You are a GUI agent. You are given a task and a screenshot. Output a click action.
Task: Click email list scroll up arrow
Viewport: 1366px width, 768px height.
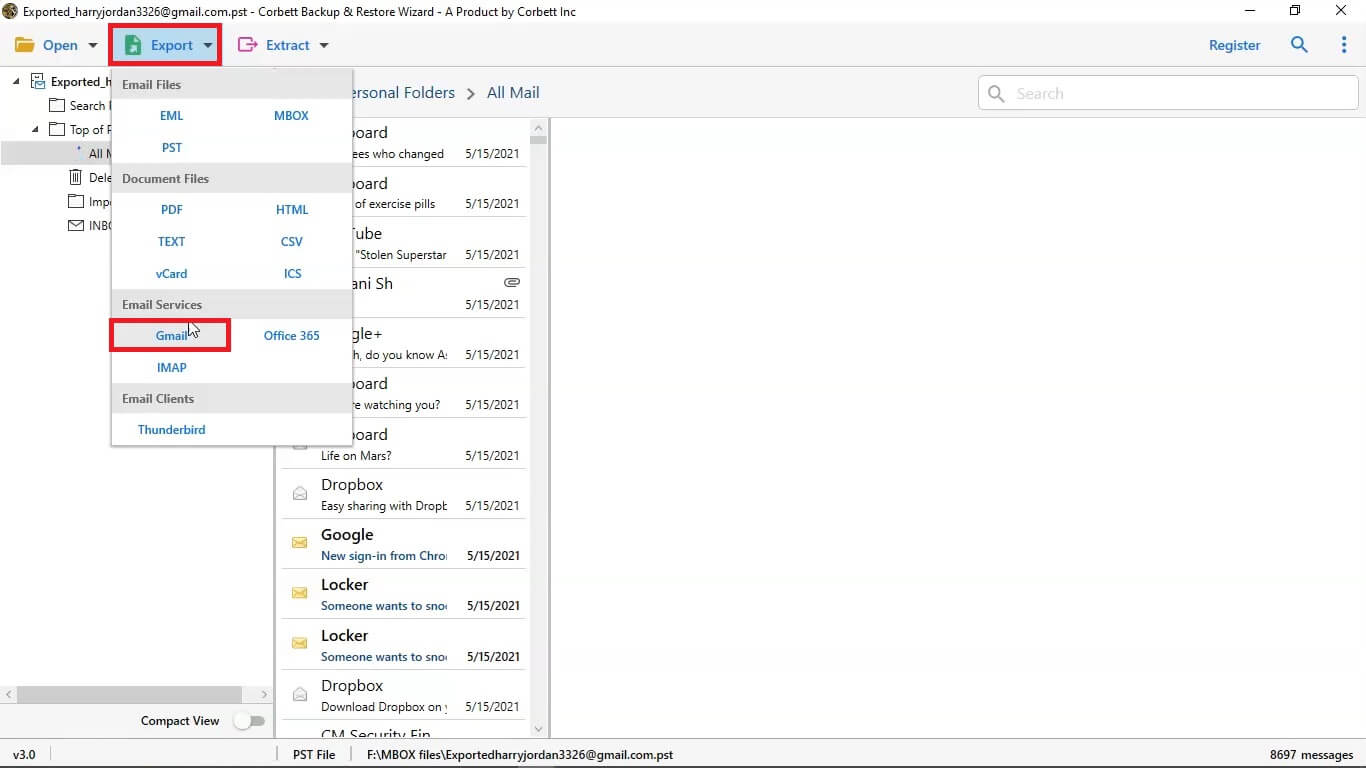pyautogui.click(x=539, y=128)
